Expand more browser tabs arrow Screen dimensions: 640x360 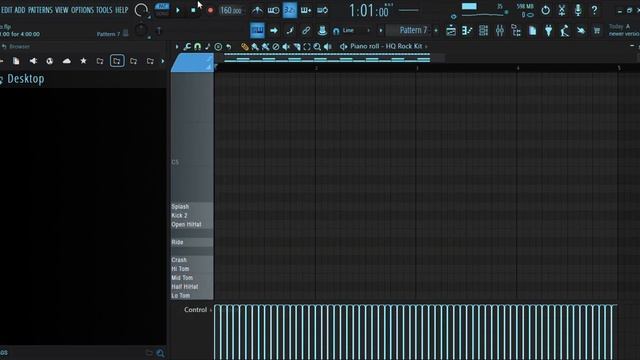click(162, 61)
